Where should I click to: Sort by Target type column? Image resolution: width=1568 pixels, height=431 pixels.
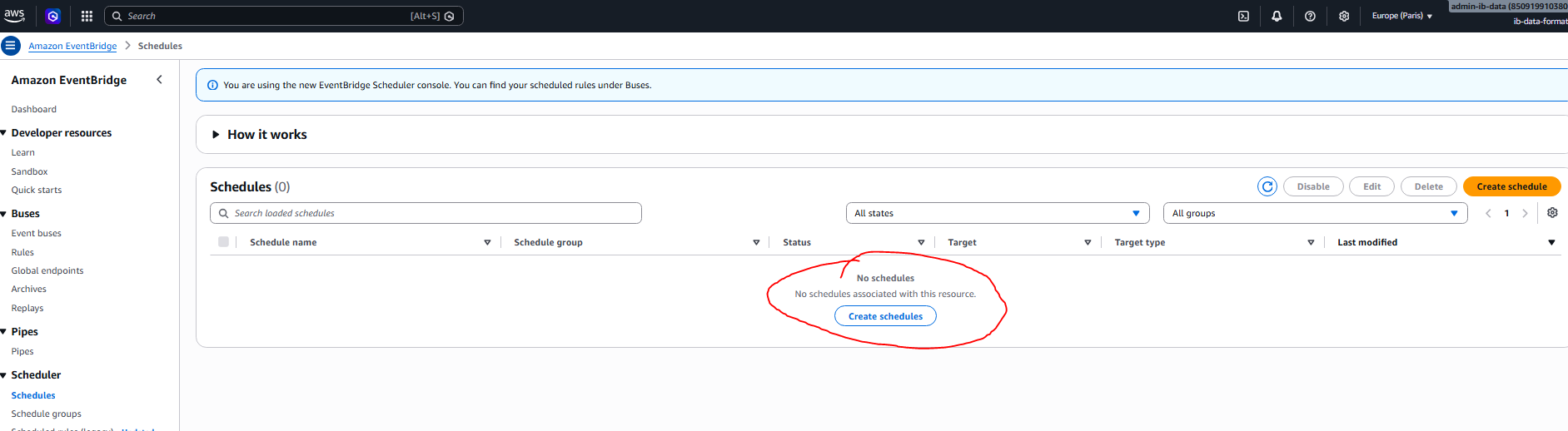pos(1311,242)
